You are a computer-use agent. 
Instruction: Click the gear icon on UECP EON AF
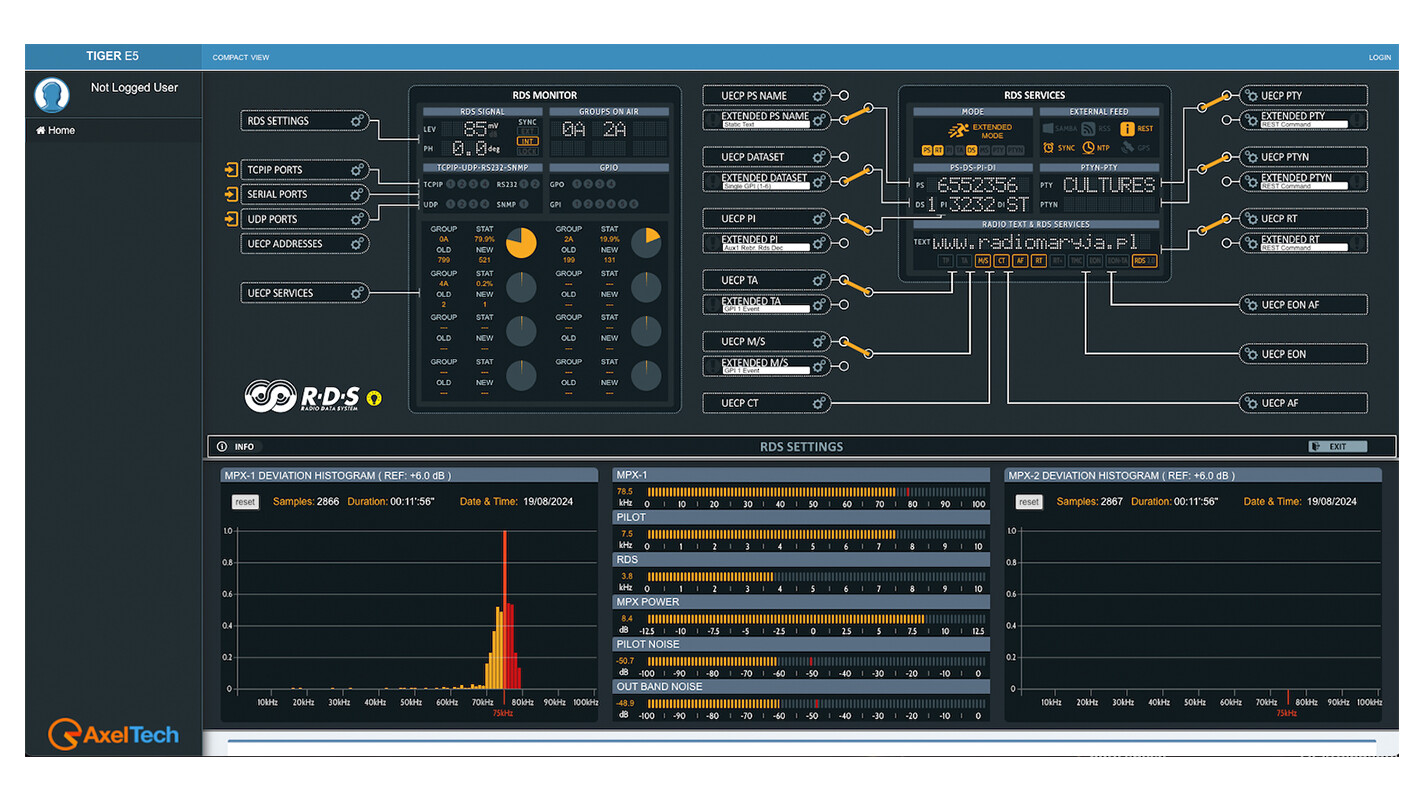(1251, 305)
